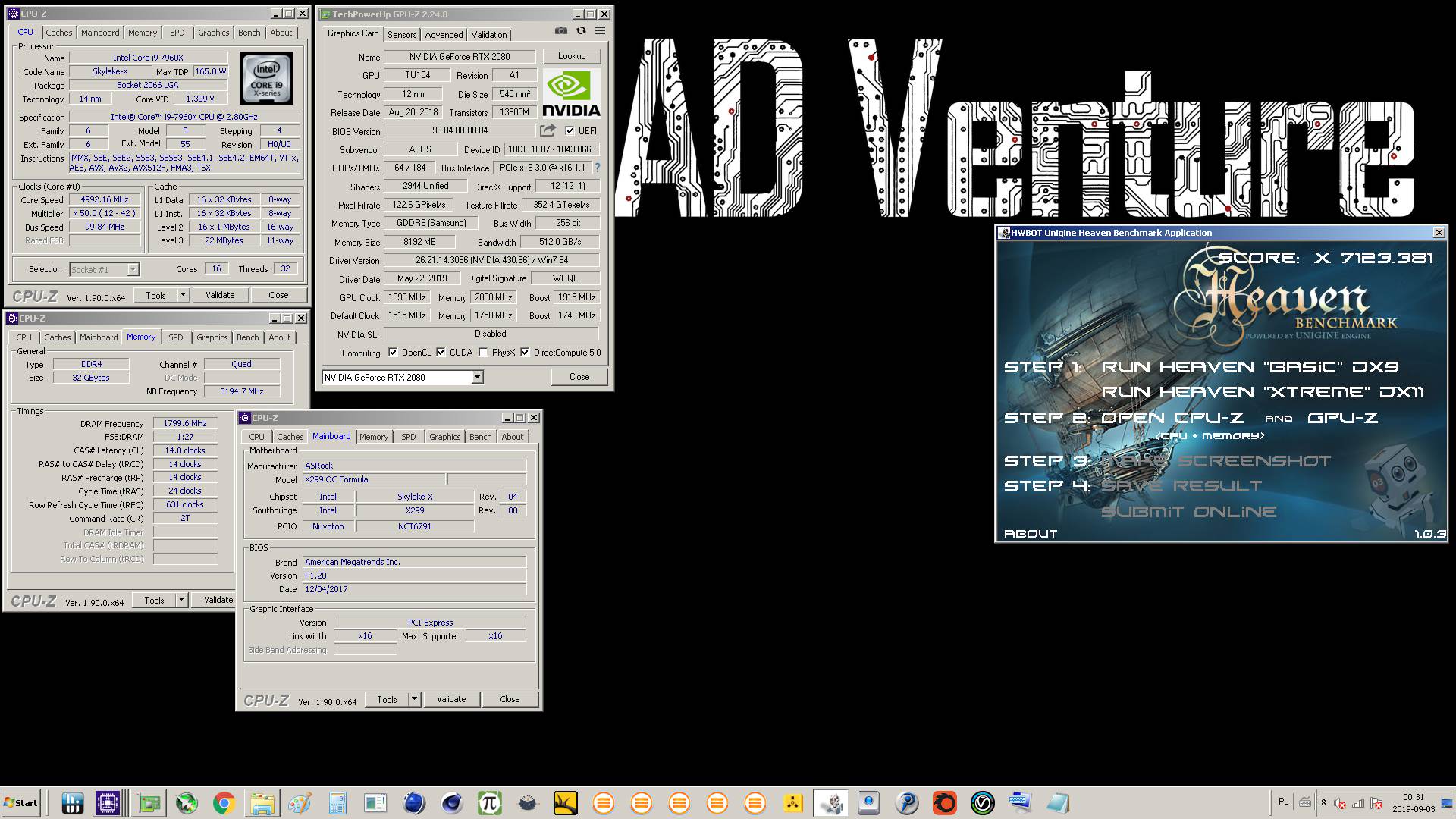Image resolution: width=1456 pixels, height=819 pixels.
Task: Click Open CPU-Z in Heaven app
Action: (x=1172, y=418)
